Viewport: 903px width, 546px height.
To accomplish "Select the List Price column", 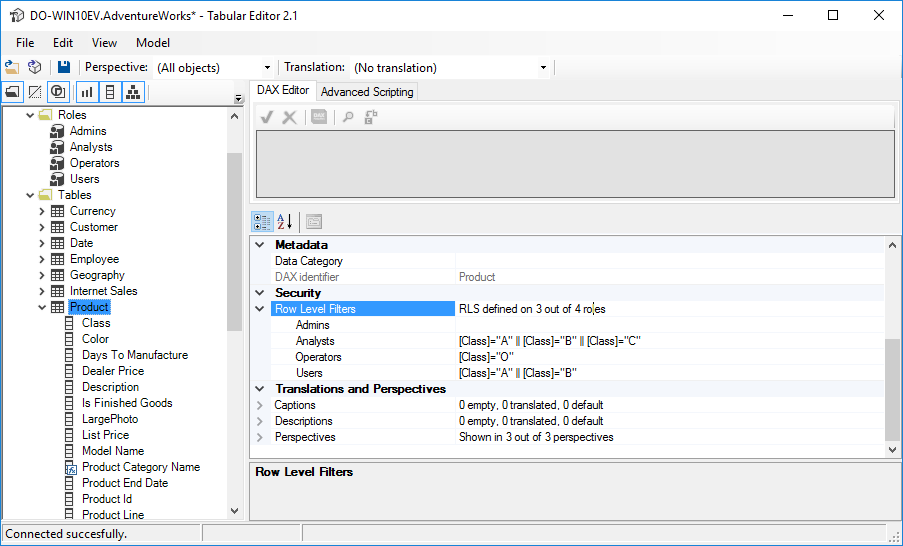I will [105, 435].
